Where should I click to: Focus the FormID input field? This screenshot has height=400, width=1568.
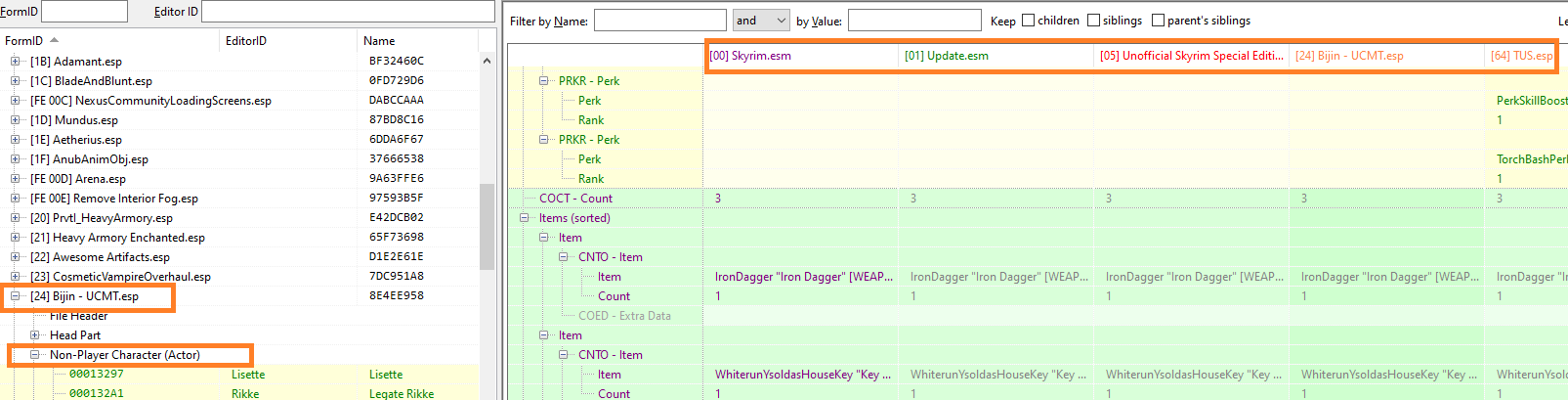(84, 12)
